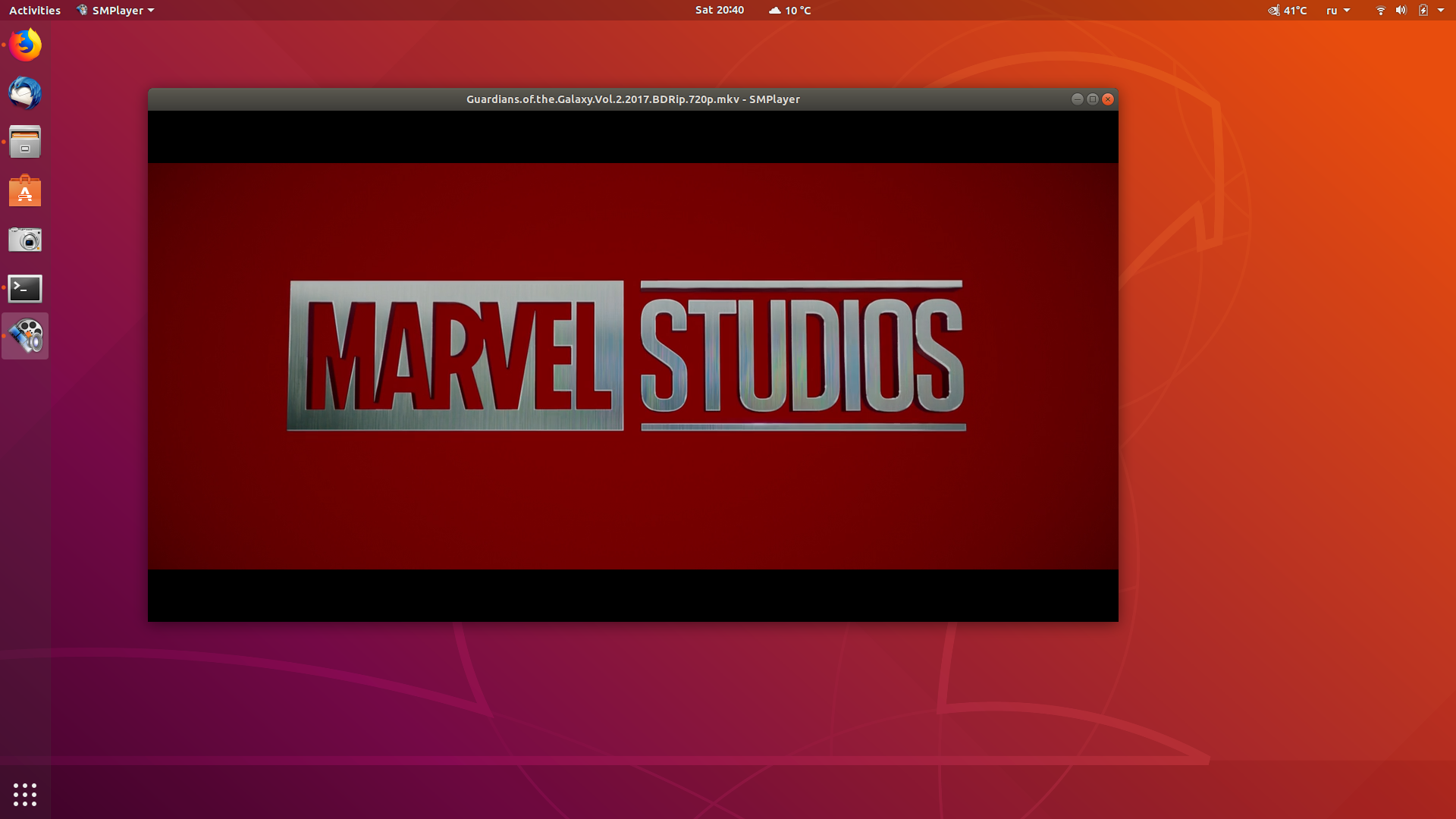The height and width of the screenshot is (819, 1456).
Task: Open the 41°C temperature sensor indicator
Action: 1288,10
